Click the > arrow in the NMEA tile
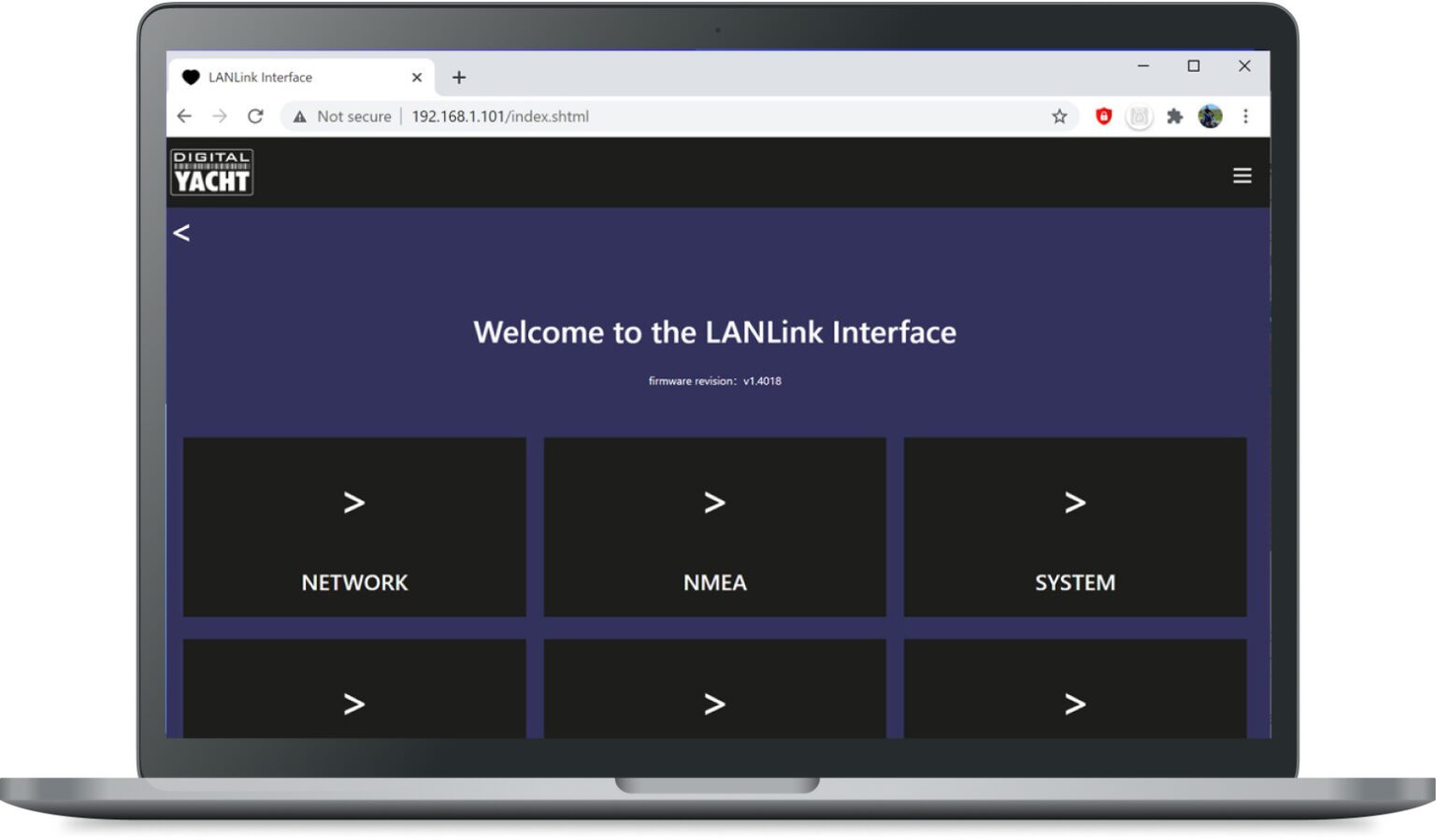The image size is (1436, 840). 714,503
